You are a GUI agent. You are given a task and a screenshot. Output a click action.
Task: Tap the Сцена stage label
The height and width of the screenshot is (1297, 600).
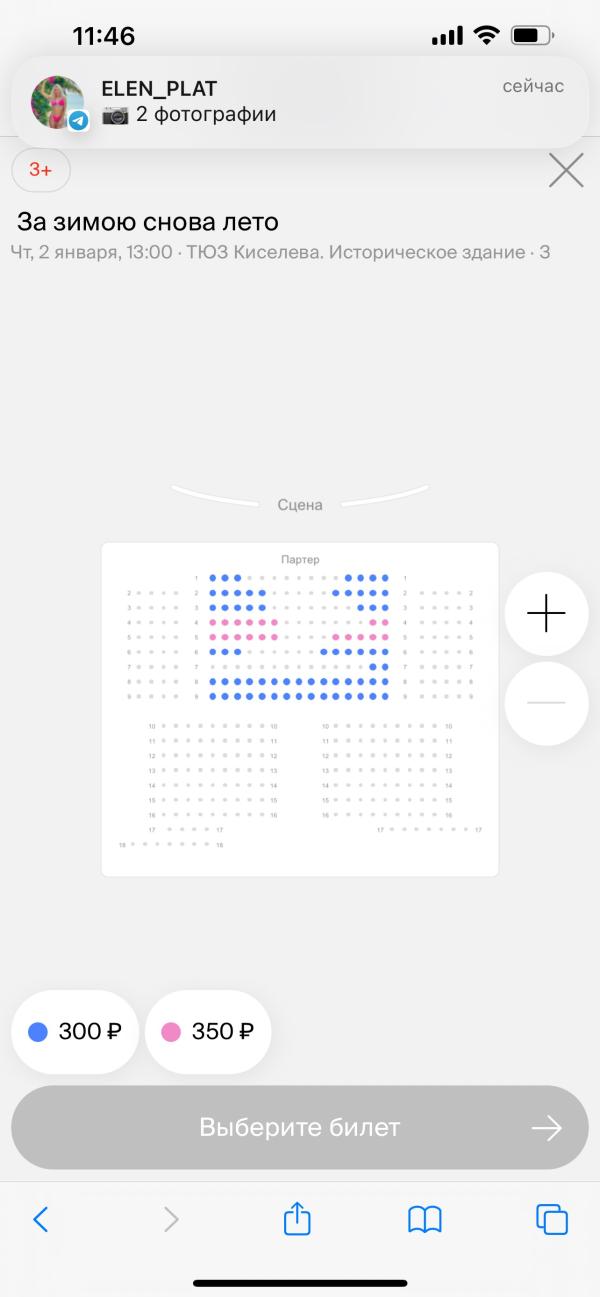(300, 505)
